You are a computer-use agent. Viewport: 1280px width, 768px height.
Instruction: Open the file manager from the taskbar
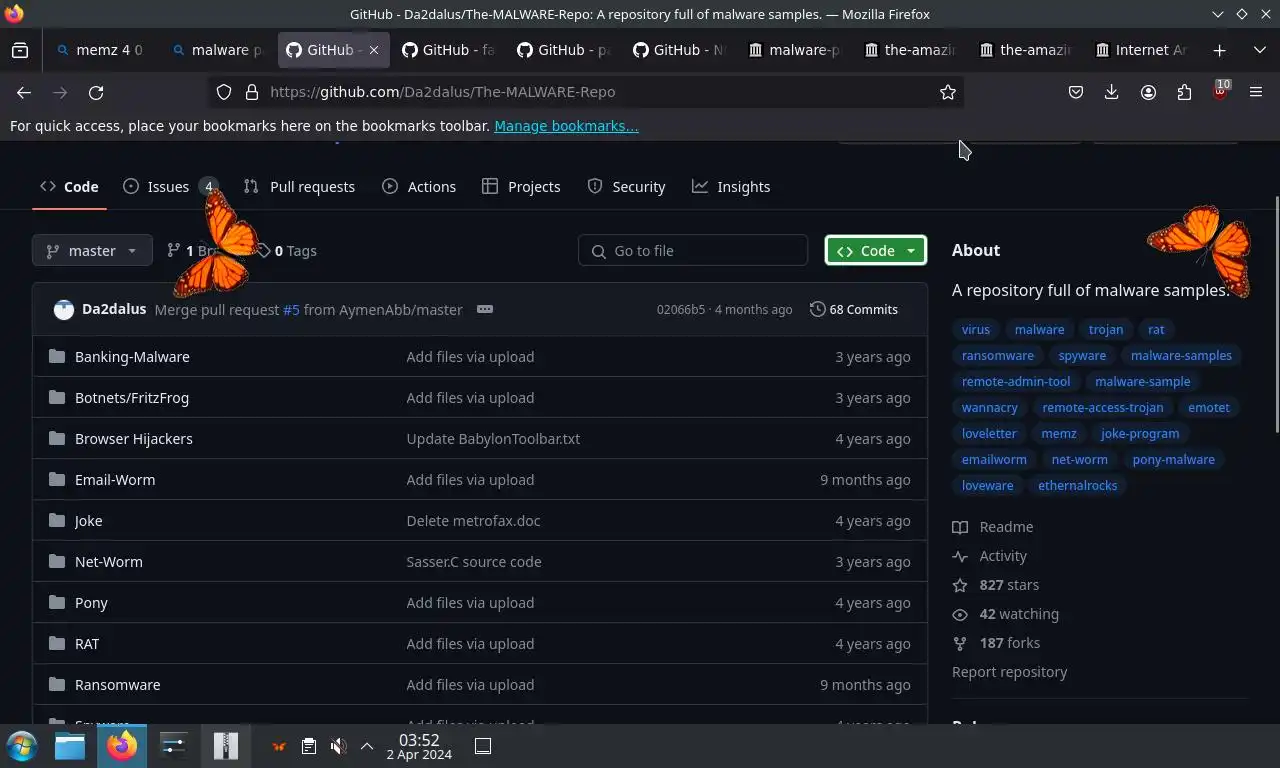[70, 746]
